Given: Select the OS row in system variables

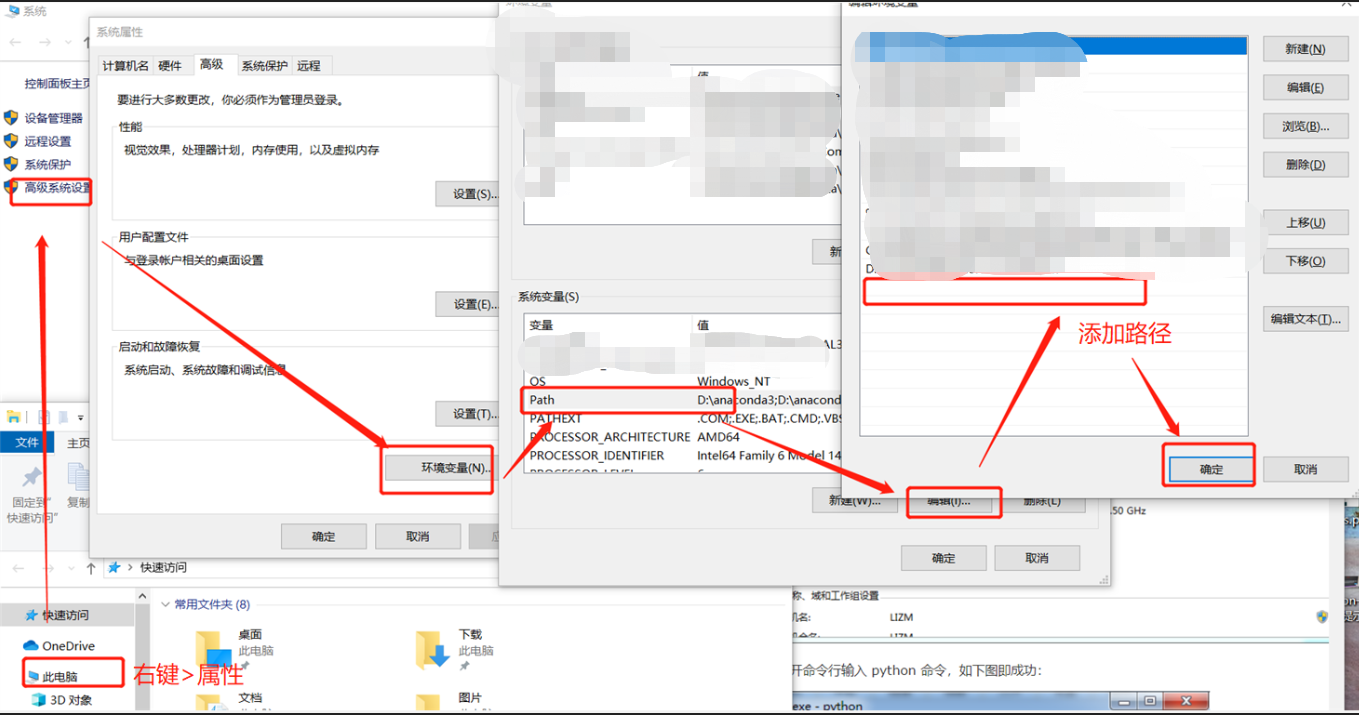Looking at the screenshot, I should [680, 381].
